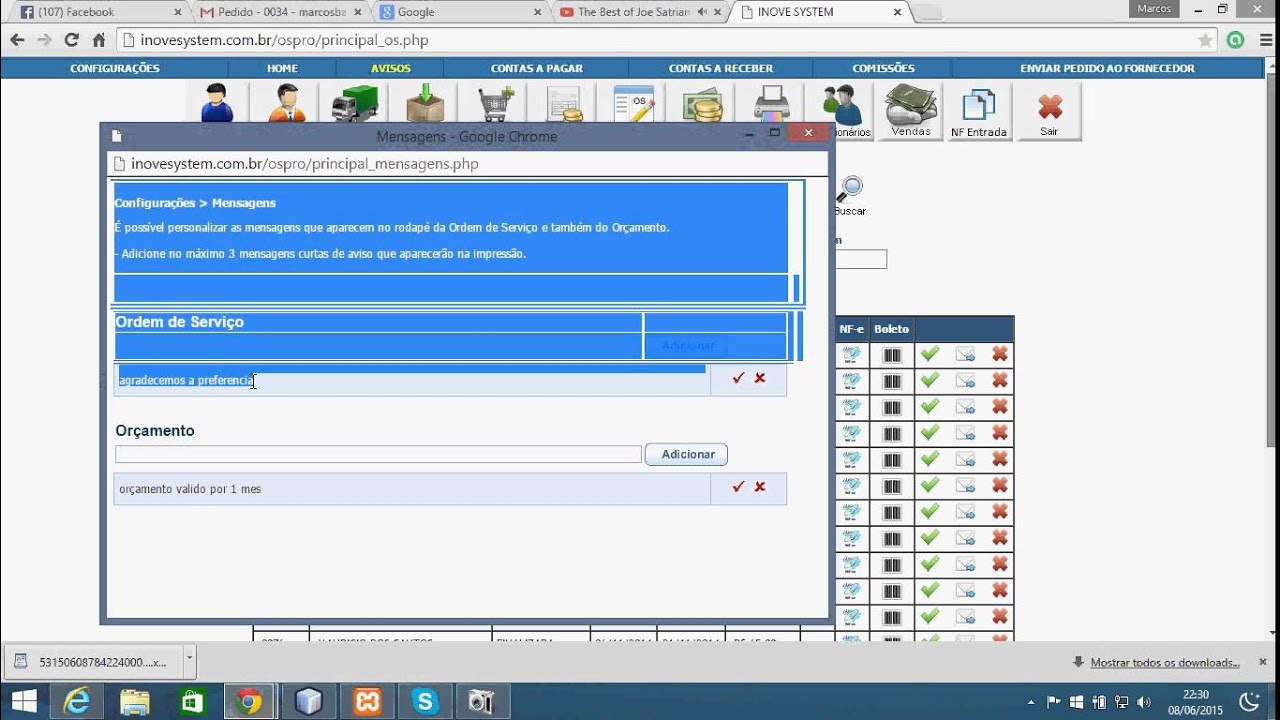Reload the page in main Chrome window
1280x720 pixels.
click(x=71, y=40)
